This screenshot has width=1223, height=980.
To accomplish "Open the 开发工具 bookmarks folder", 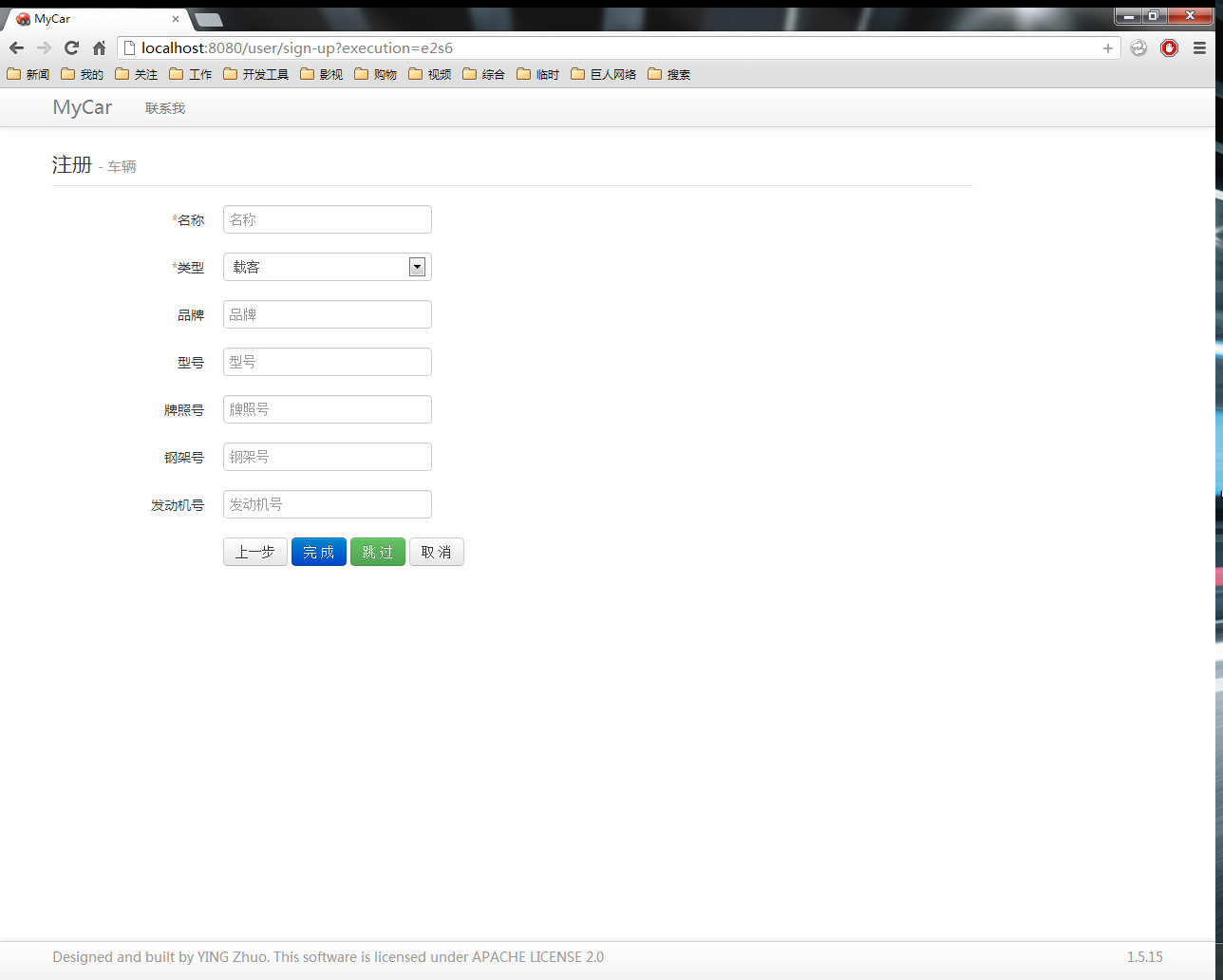I will coord(256,74).
